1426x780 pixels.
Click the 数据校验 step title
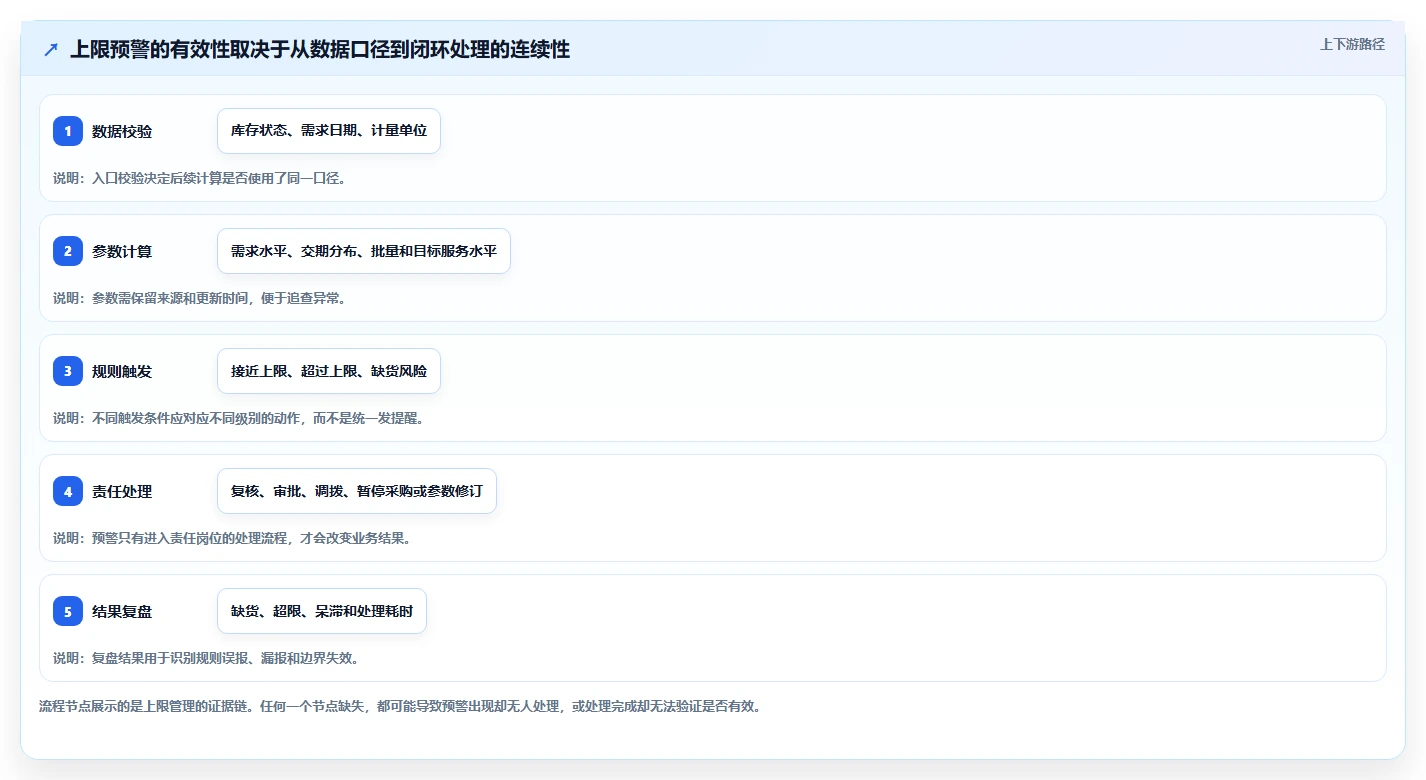(122, 131)
